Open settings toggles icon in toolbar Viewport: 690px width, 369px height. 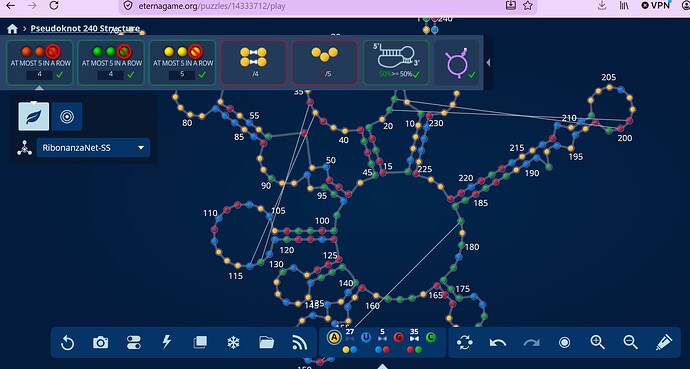tap(134, 342)
